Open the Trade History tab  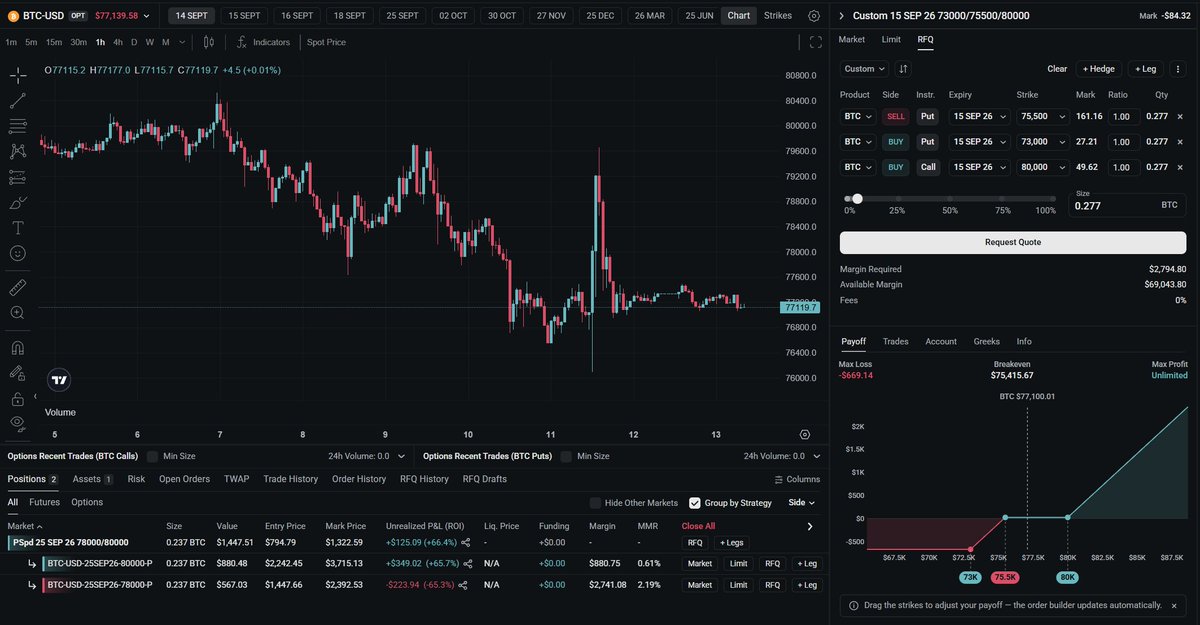coord(291,479)
